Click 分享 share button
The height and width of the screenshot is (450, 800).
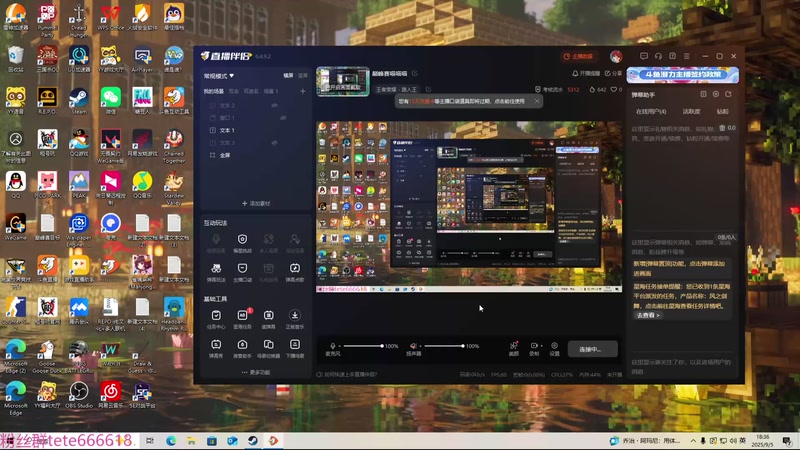pos(614,73)
